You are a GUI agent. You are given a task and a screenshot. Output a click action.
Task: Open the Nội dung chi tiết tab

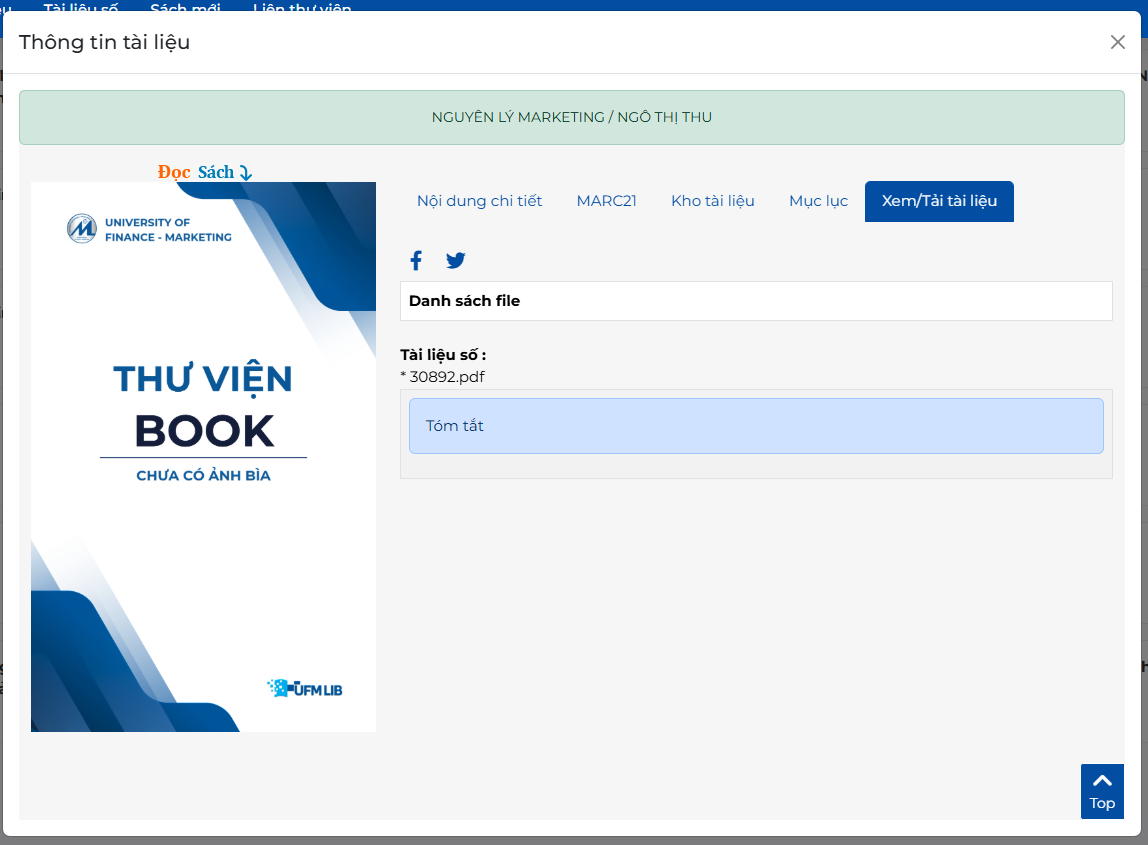pyautogui.click(x=480, y=201)
